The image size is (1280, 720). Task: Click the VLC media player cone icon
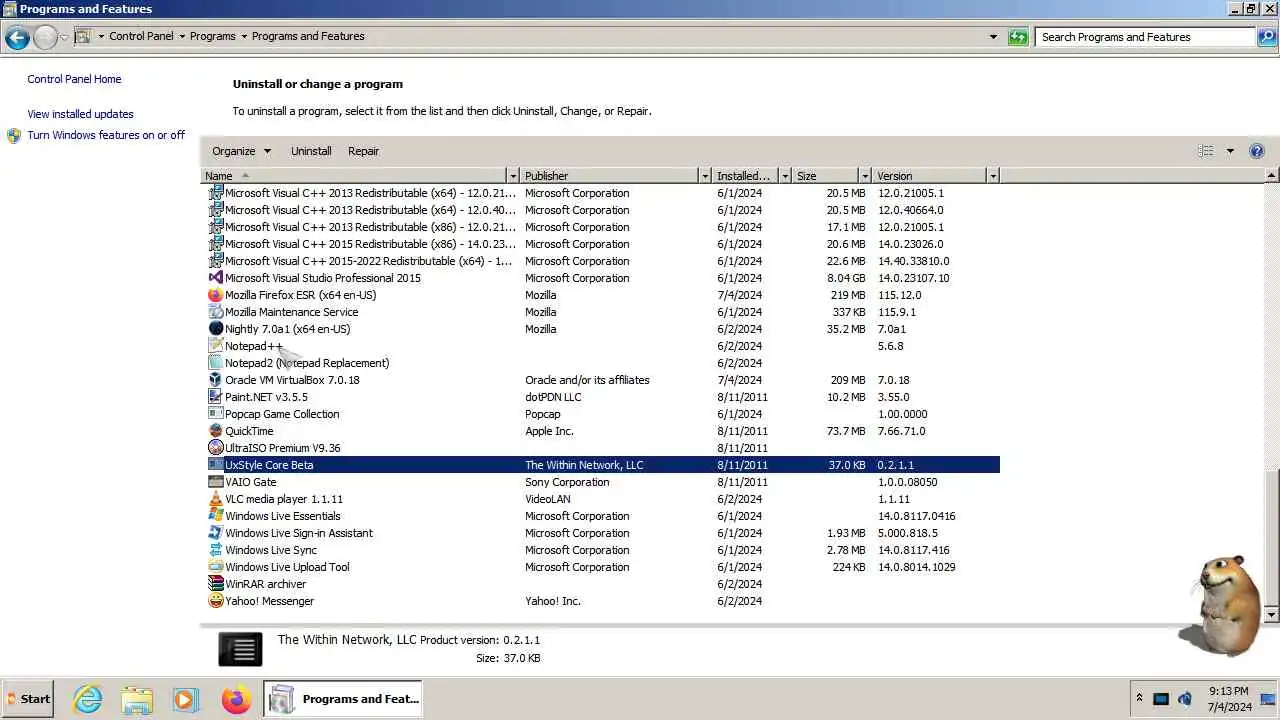215,499
